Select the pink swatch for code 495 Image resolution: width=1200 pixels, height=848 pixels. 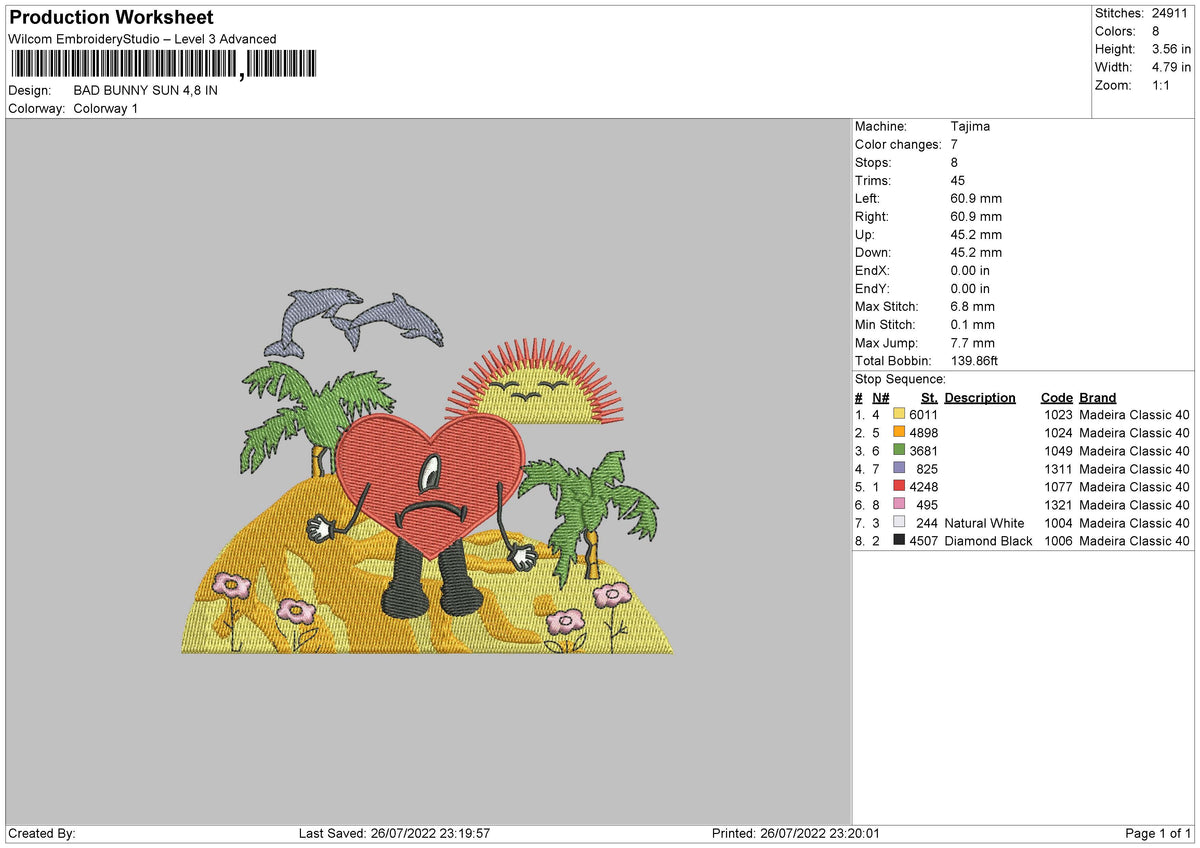click(x=899, y=505)
